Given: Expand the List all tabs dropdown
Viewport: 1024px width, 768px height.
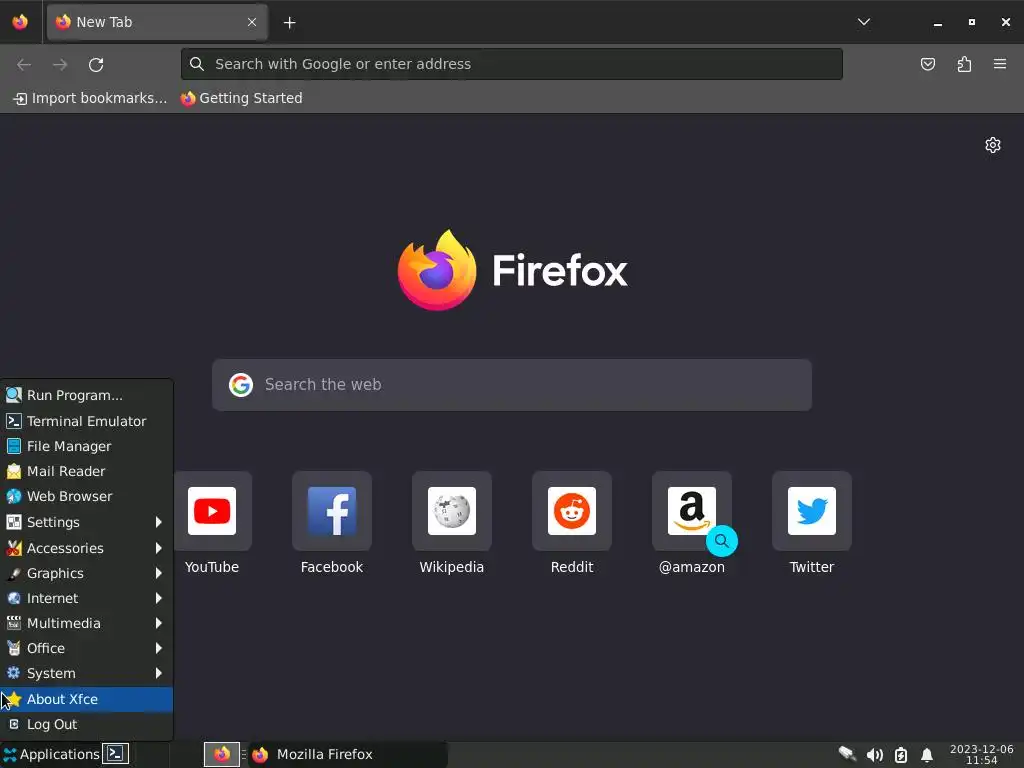Looking at the screenshot, I should pos(863,22).
